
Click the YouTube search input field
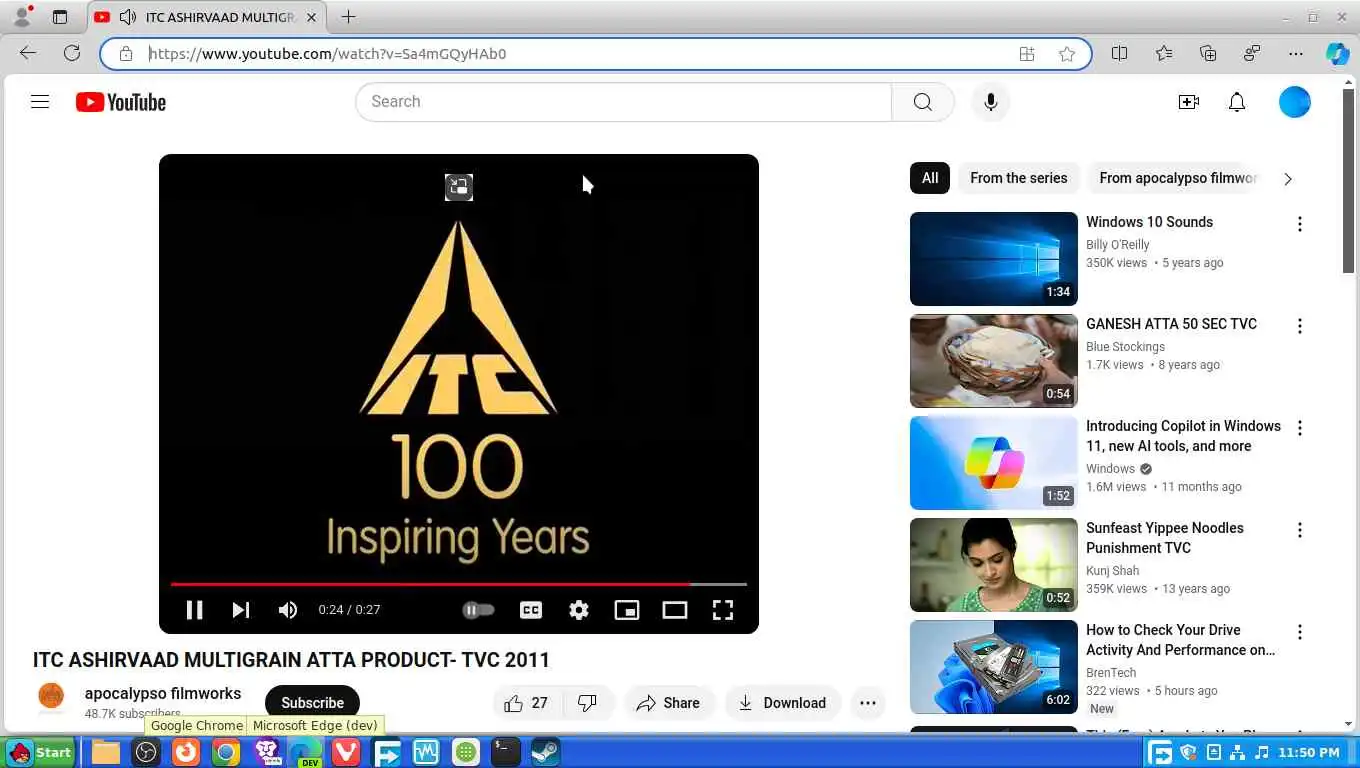coord(623,102)
